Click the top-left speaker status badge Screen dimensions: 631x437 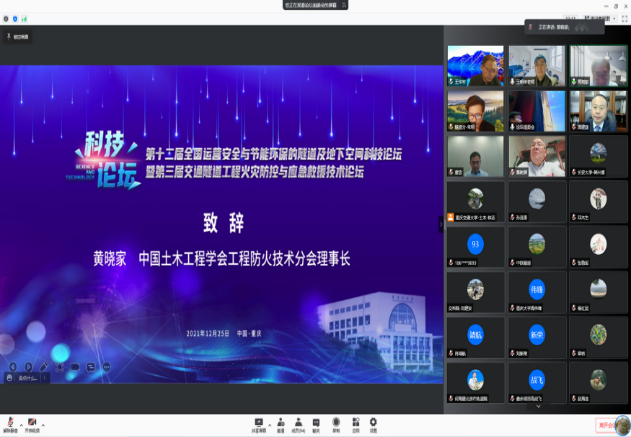pyautogui.click(x=18, y=37)
